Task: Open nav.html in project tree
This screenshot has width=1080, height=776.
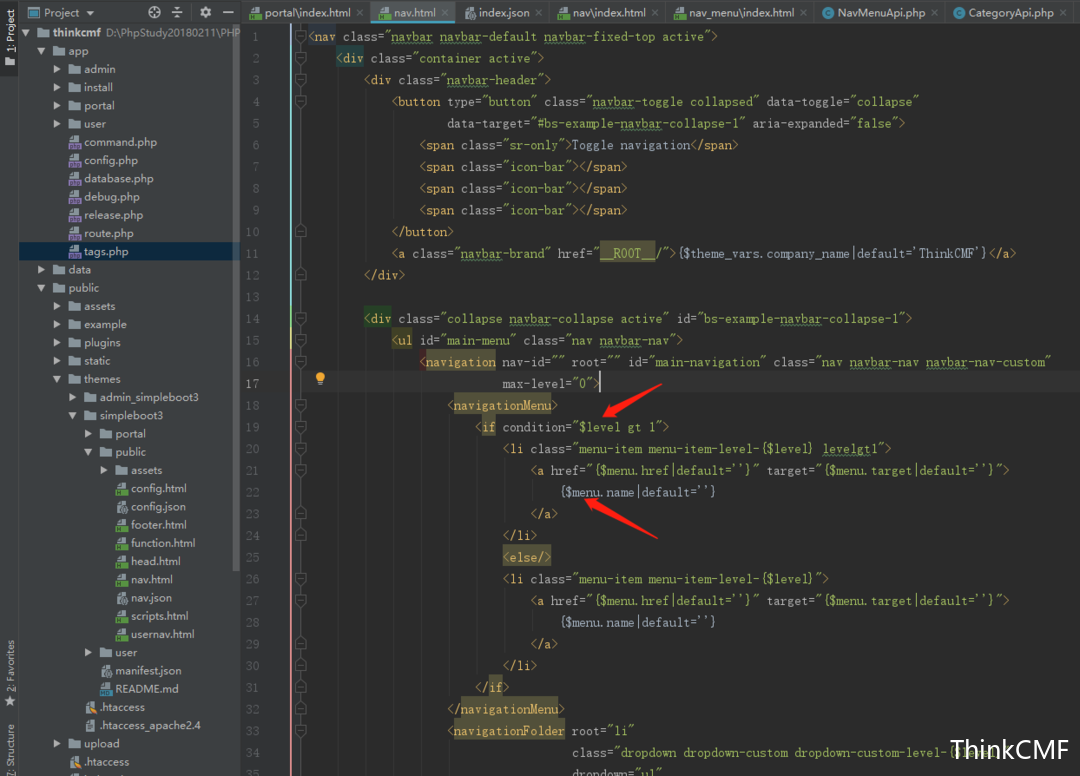Action: tap(152, 580)
